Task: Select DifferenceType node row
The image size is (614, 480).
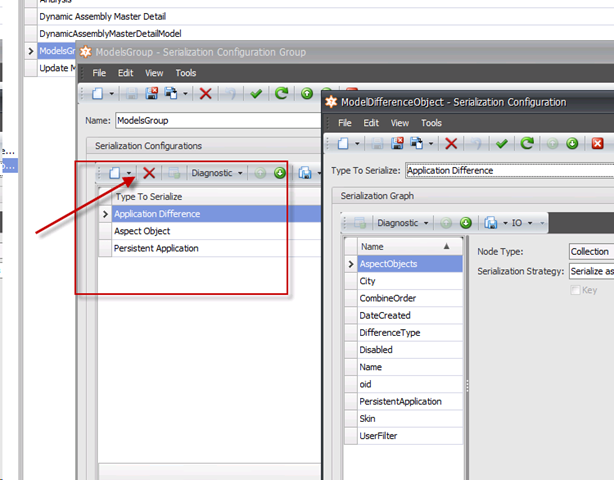Action: pyautogui.click(x=404, y=333)
